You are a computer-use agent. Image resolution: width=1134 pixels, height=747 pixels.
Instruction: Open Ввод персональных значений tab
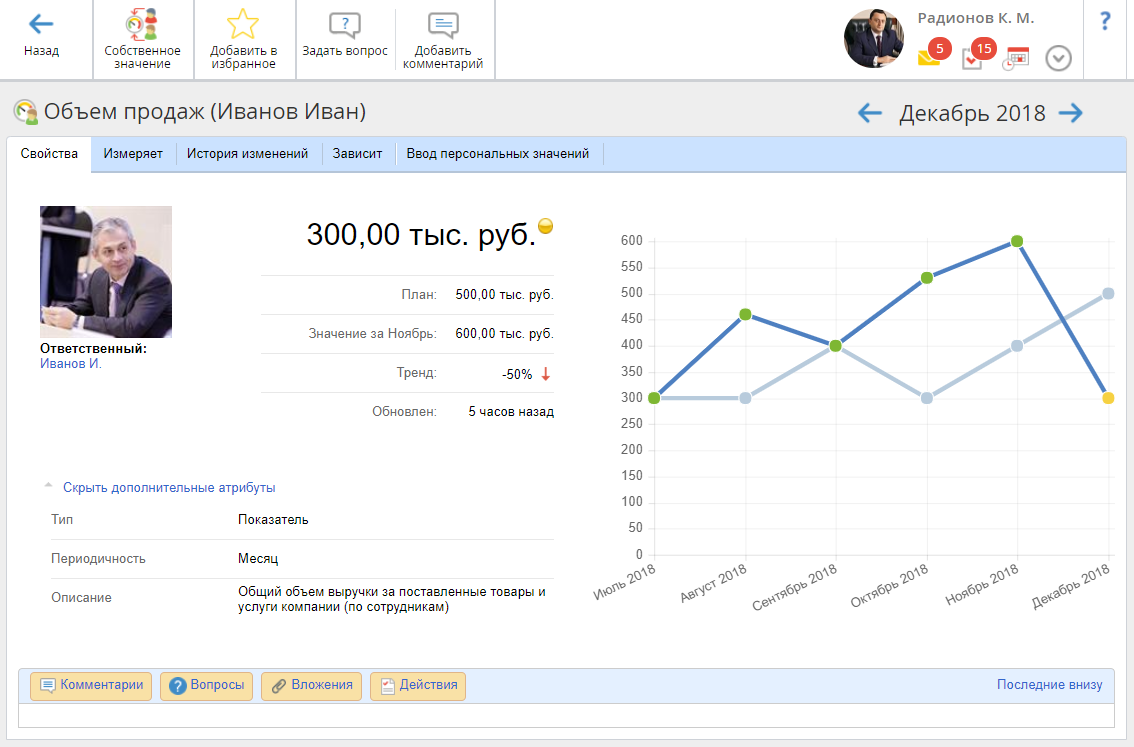coord(498,154)
